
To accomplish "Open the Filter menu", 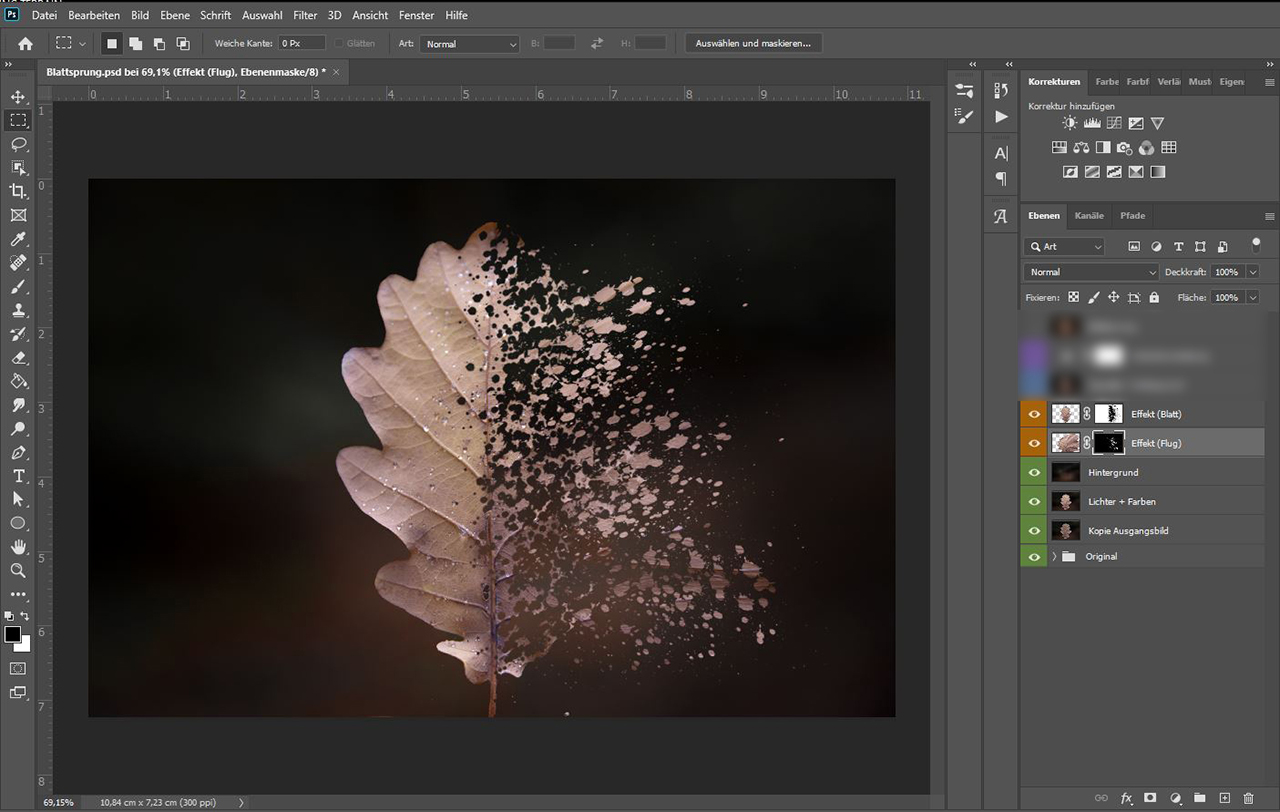I will point(305,15).
